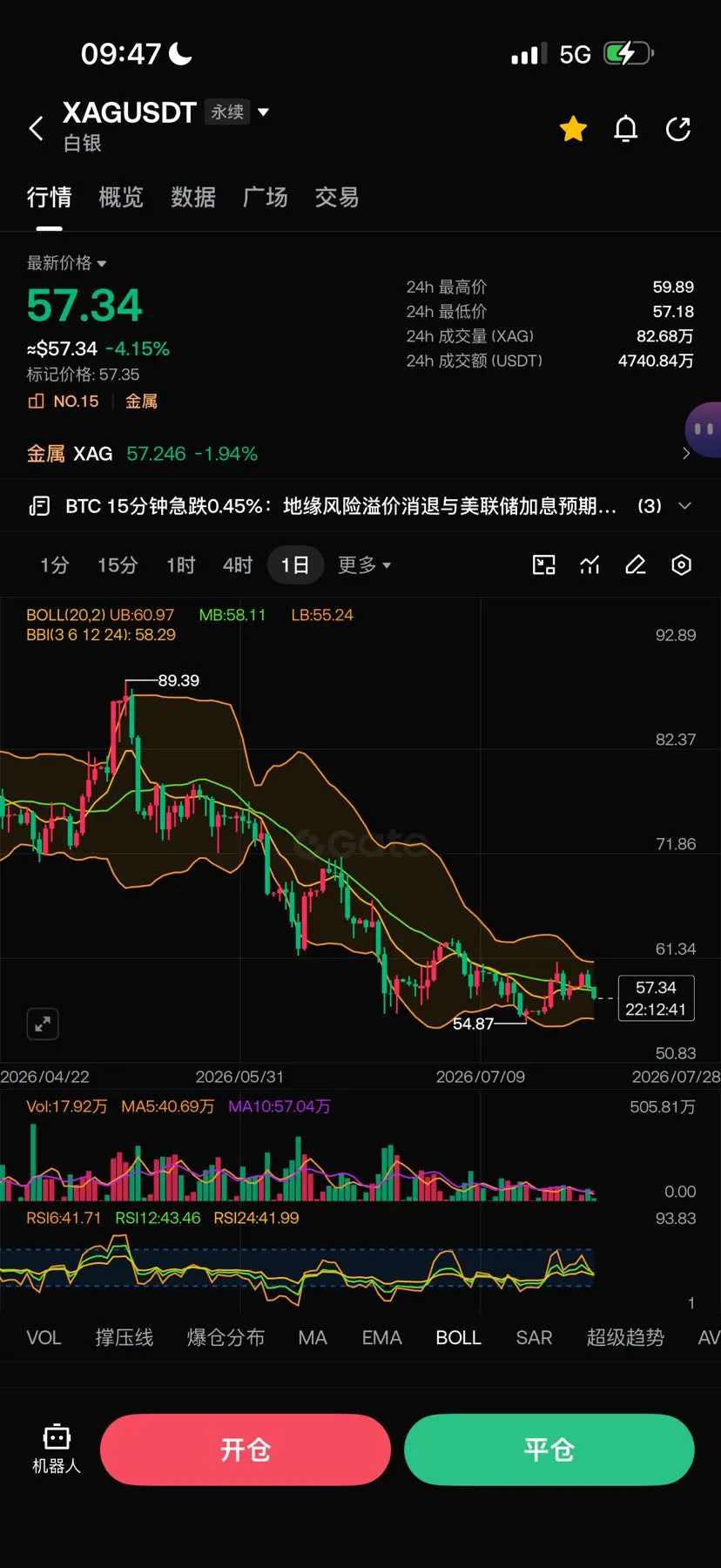Image resolution: width=721 pixels, height=1568 pixels.
Task: Tap the 金属 category tag
Action: coord(141,402)
